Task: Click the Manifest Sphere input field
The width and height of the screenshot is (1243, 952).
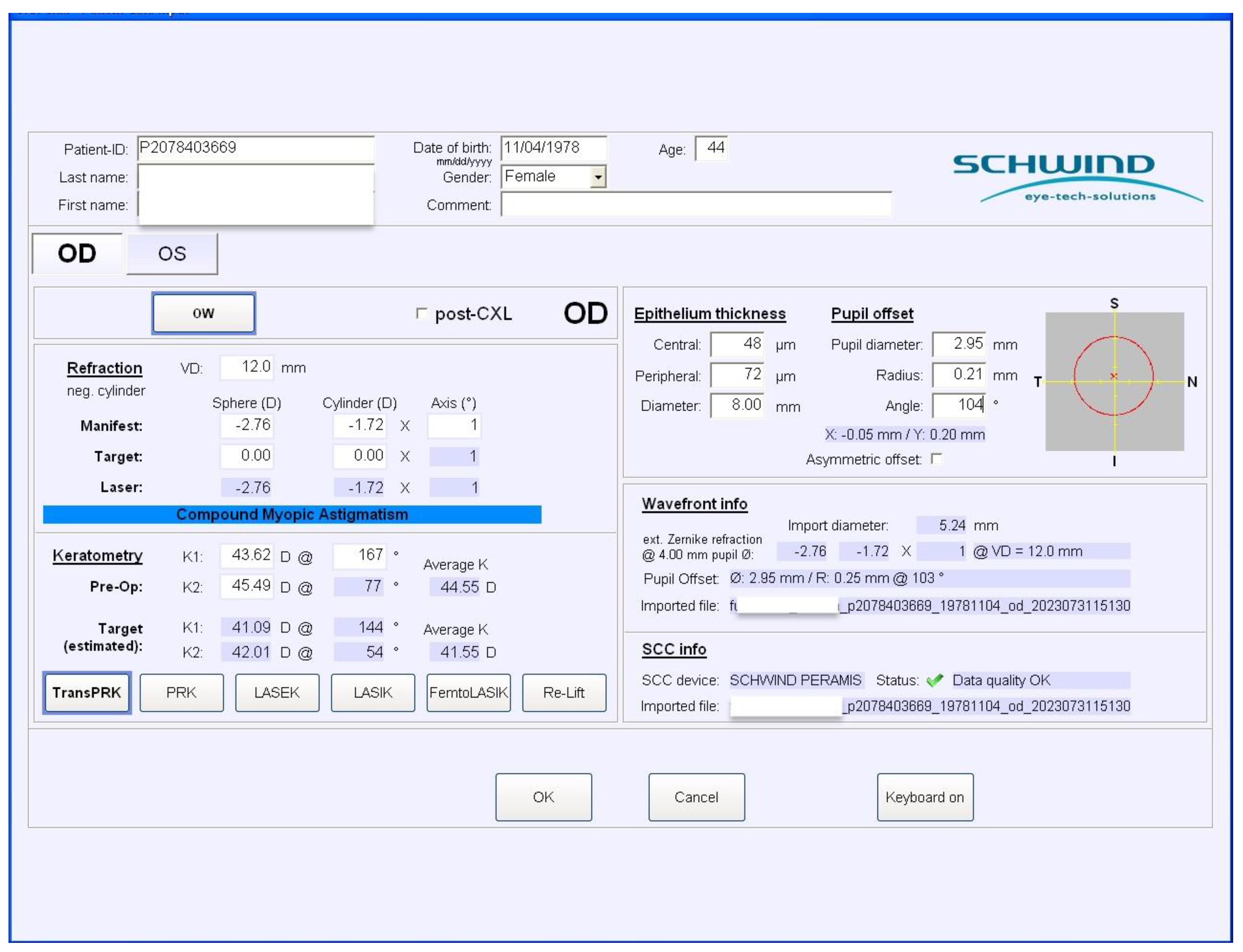Action: (x=247, y=425)
